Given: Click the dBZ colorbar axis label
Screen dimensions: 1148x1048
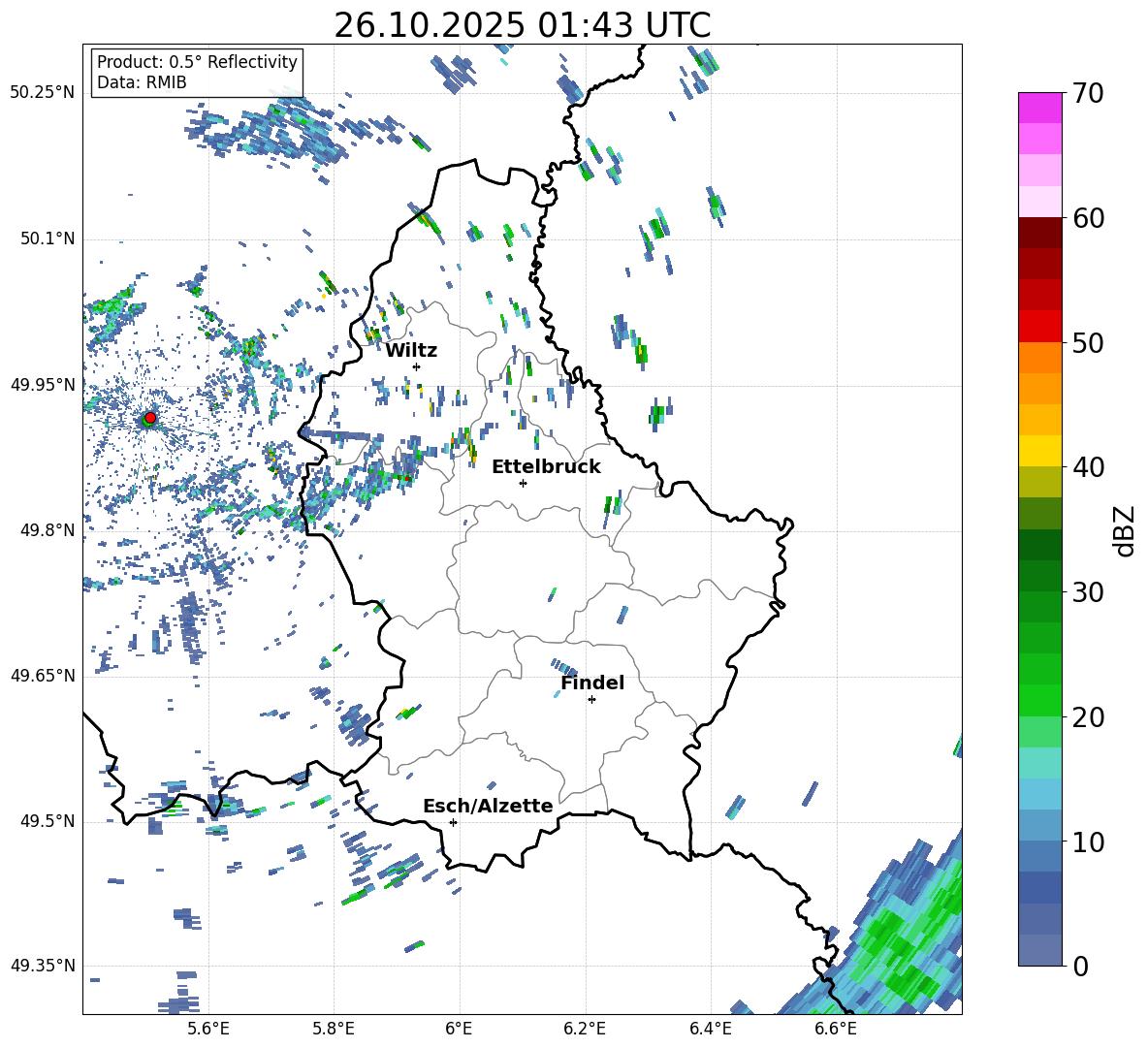Looking at the screenshot, I should [1125, 530].
